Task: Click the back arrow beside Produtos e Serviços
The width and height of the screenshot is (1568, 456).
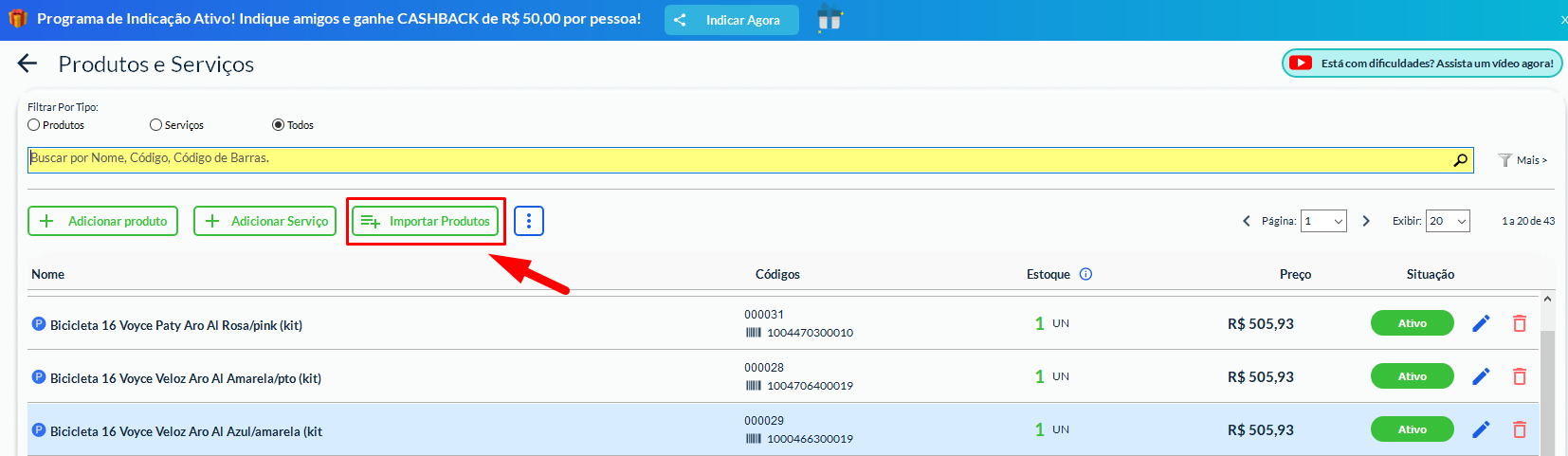Action: click(27, 64)
